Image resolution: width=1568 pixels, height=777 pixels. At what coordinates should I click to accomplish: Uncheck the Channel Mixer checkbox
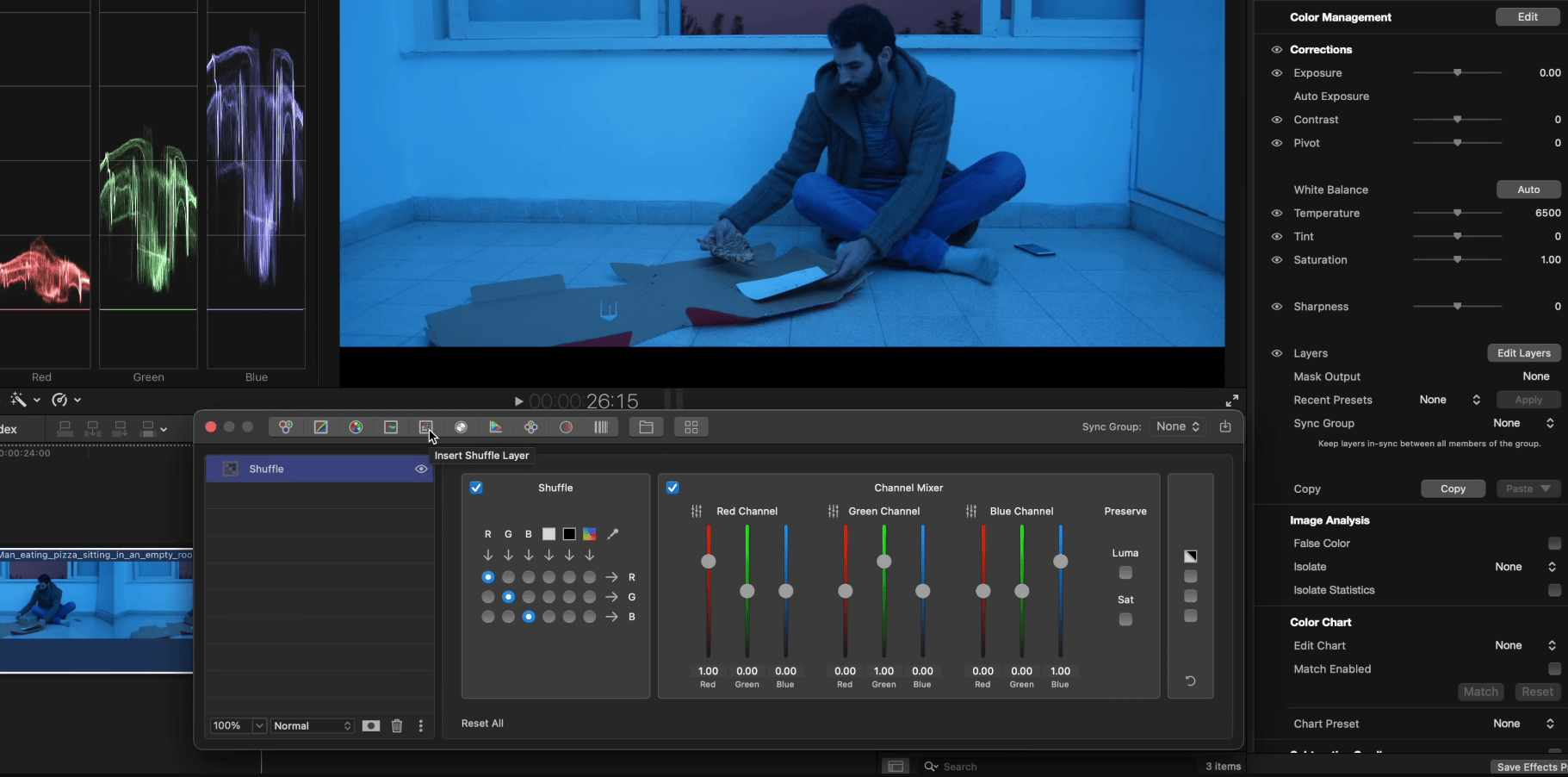coord(672,488)
